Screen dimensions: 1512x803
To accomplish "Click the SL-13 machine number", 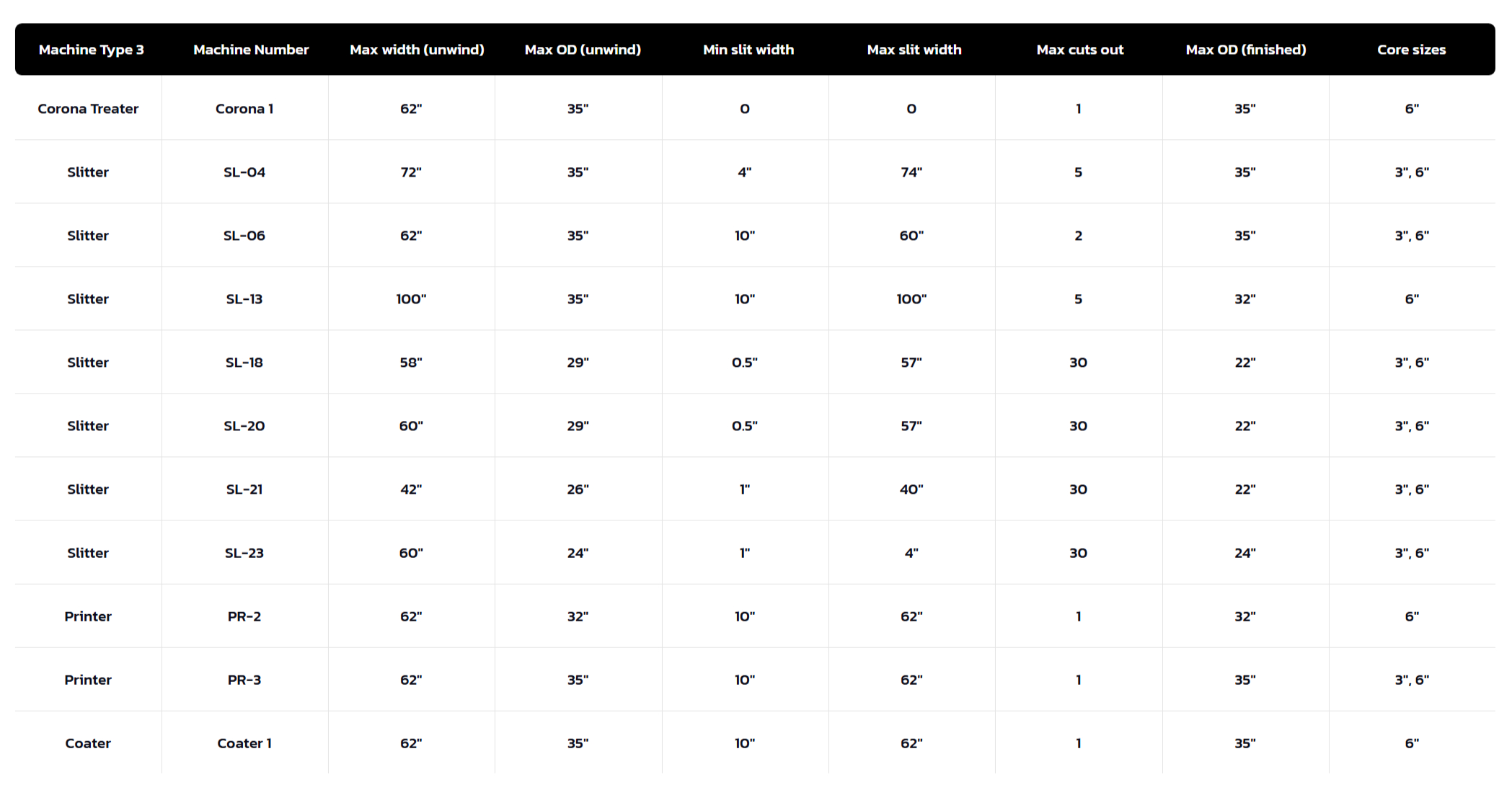I will [x=244, y=299].
